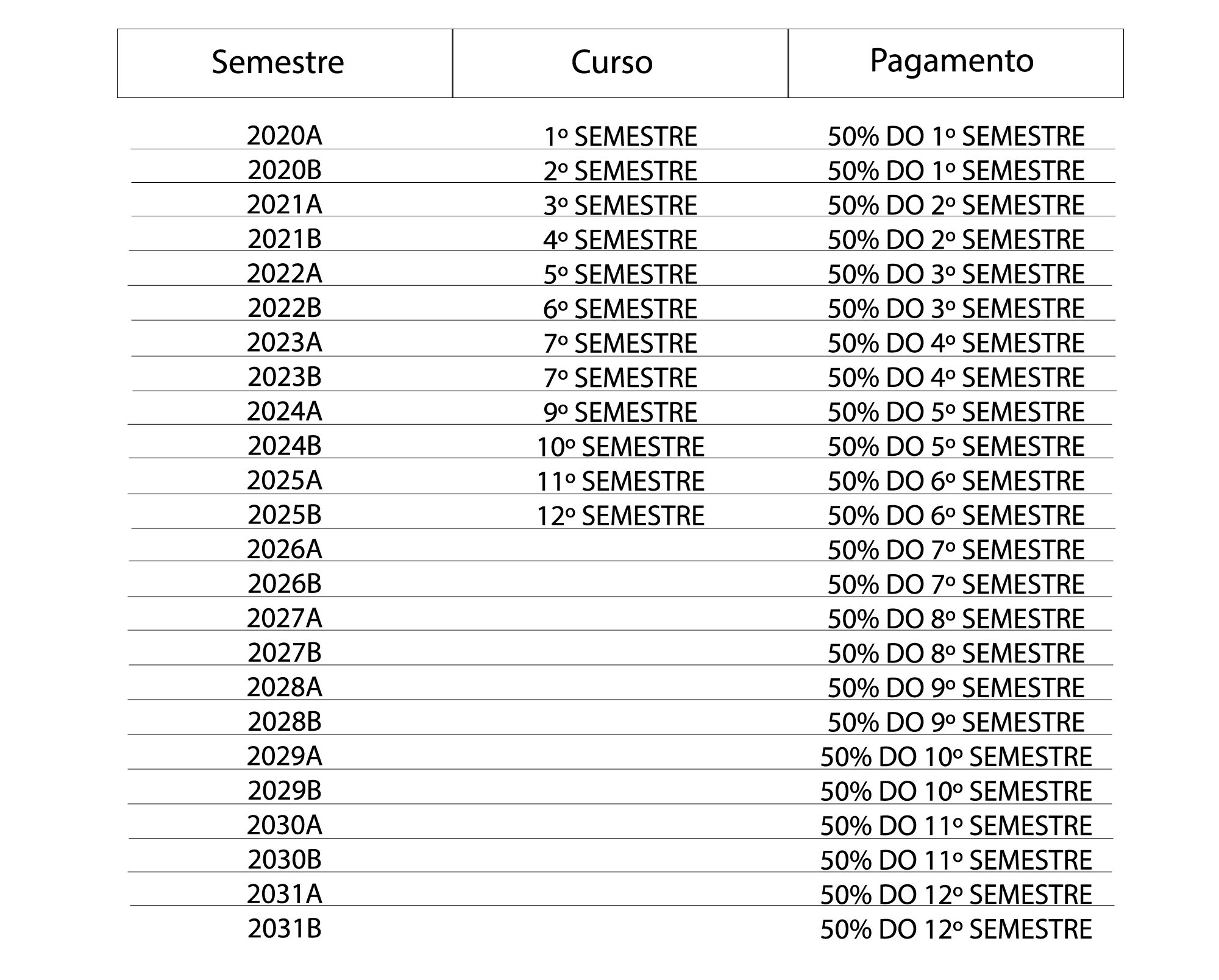Click the 2026A semester entry
1219x980 pixels.
coord(285,550)
